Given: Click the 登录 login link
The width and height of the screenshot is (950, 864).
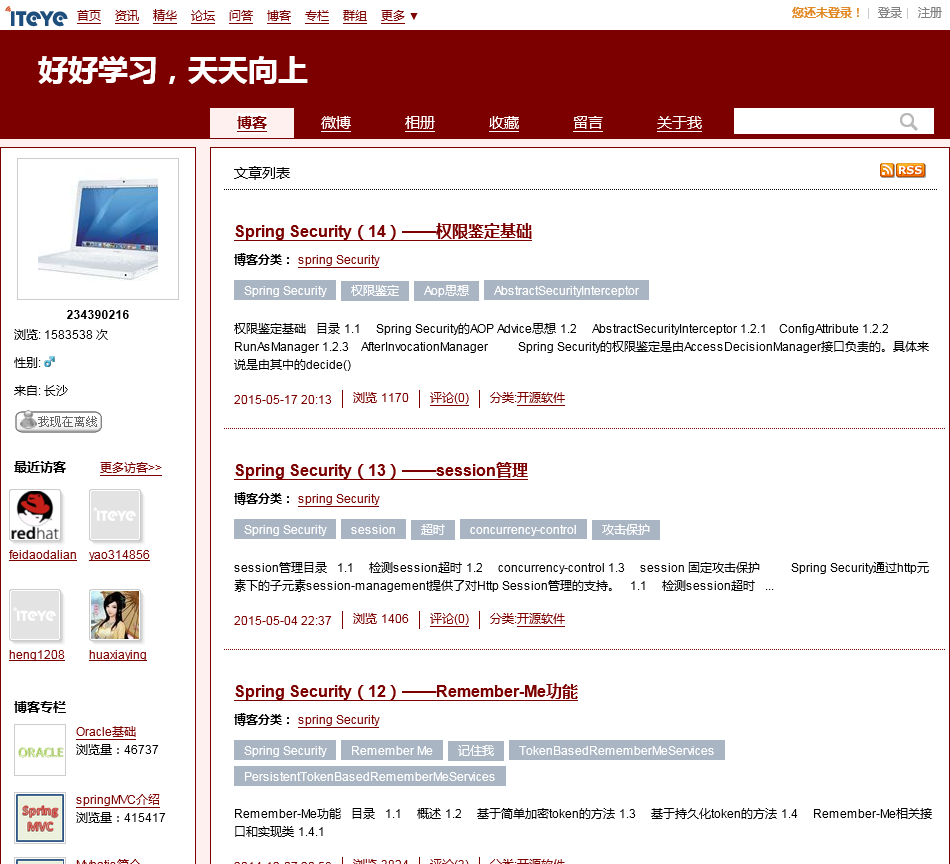Looking at the screenshot, I should click(889, 13).
